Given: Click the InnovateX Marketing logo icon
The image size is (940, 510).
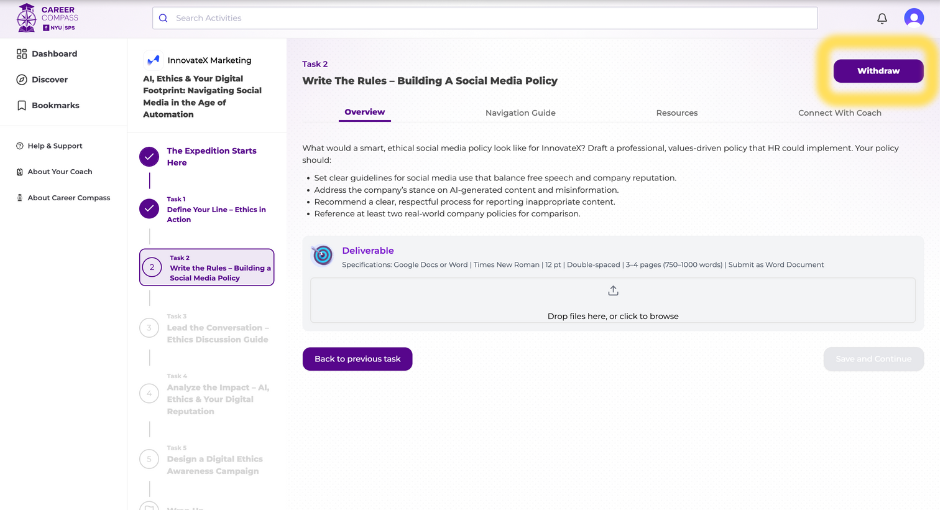Looking at the screenshot, I should [153, 60].
